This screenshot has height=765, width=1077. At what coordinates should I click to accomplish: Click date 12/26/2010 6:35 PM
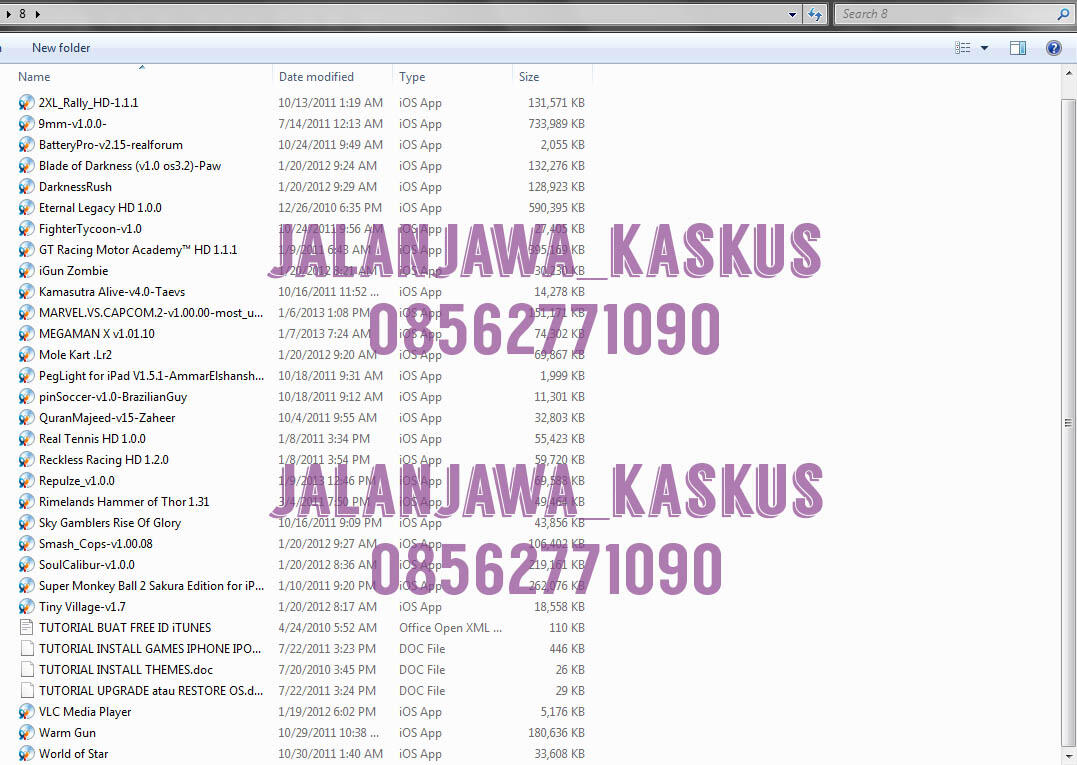[330, 207]
